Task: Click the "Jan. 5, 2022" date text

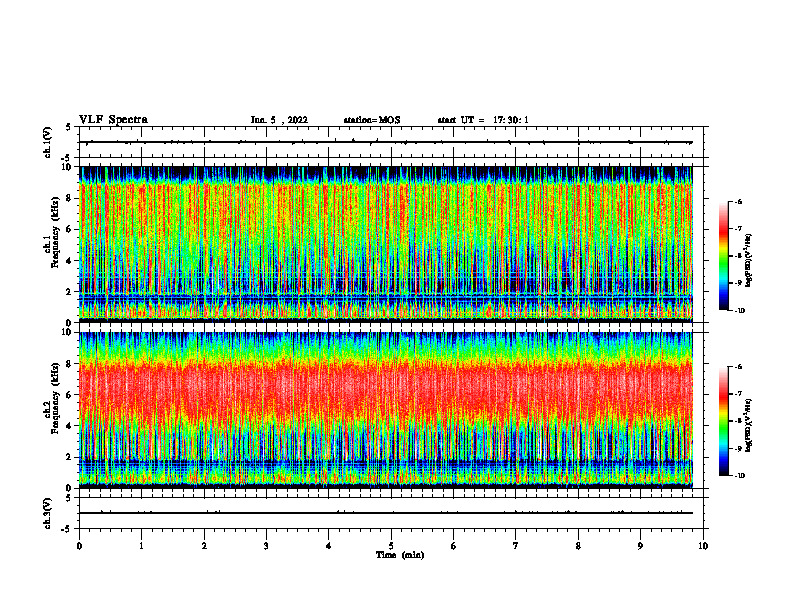Action: [279, 120]
